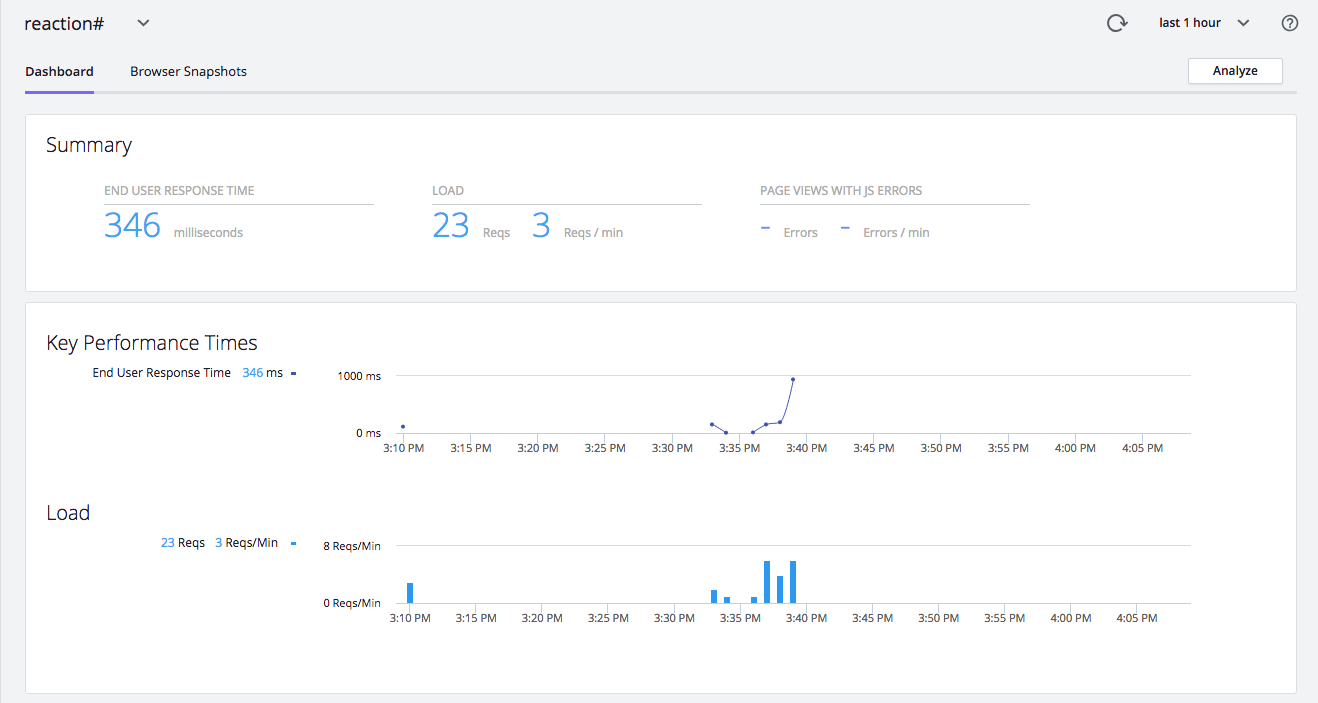This screenshot has height=703, width=1318.
Task: Select the peak response-time point near 3:39 PM
Action: (x=793, y=379)
